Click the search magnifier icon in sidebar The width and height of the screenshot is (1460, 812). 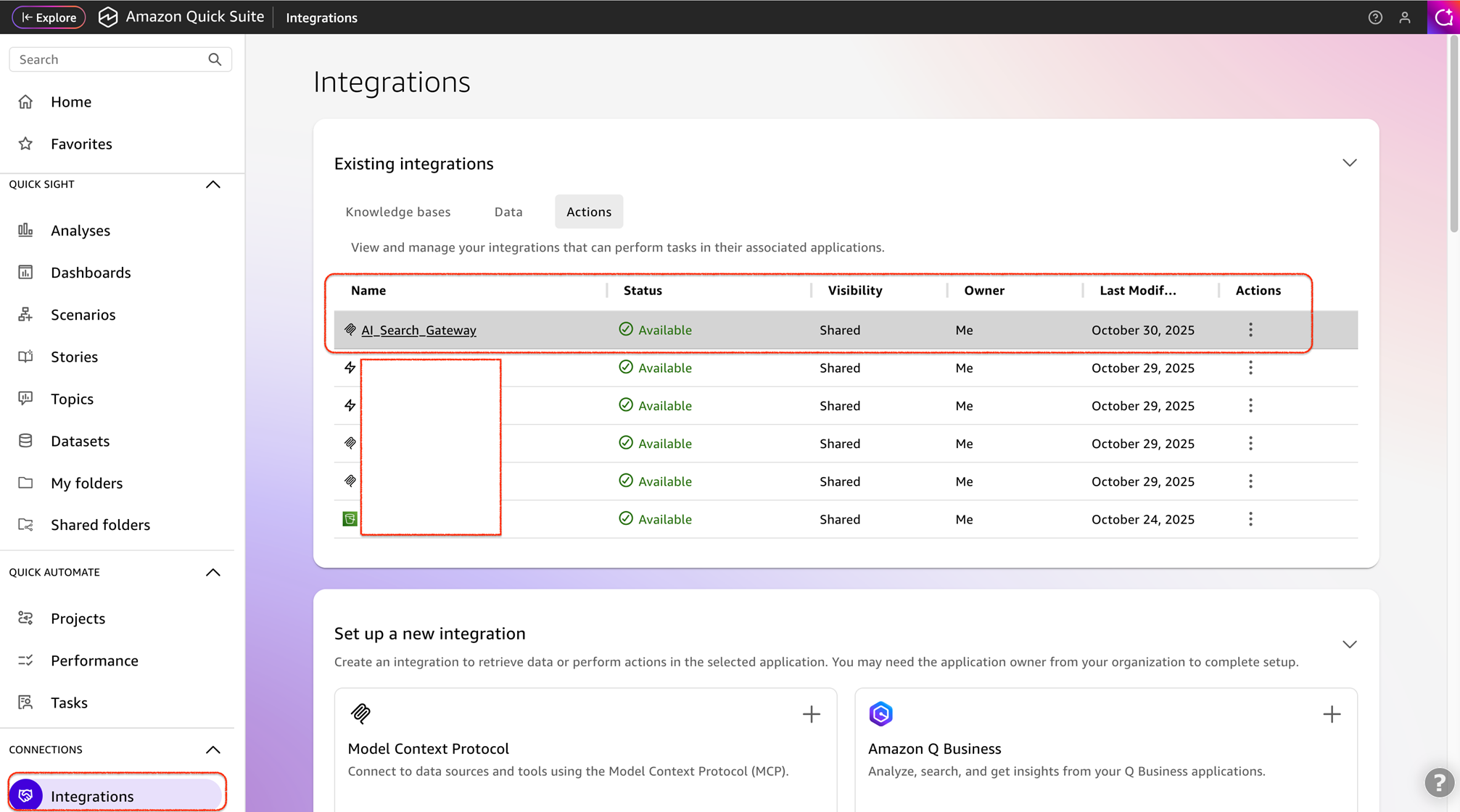pyautogui.click(x=215, y=59)
